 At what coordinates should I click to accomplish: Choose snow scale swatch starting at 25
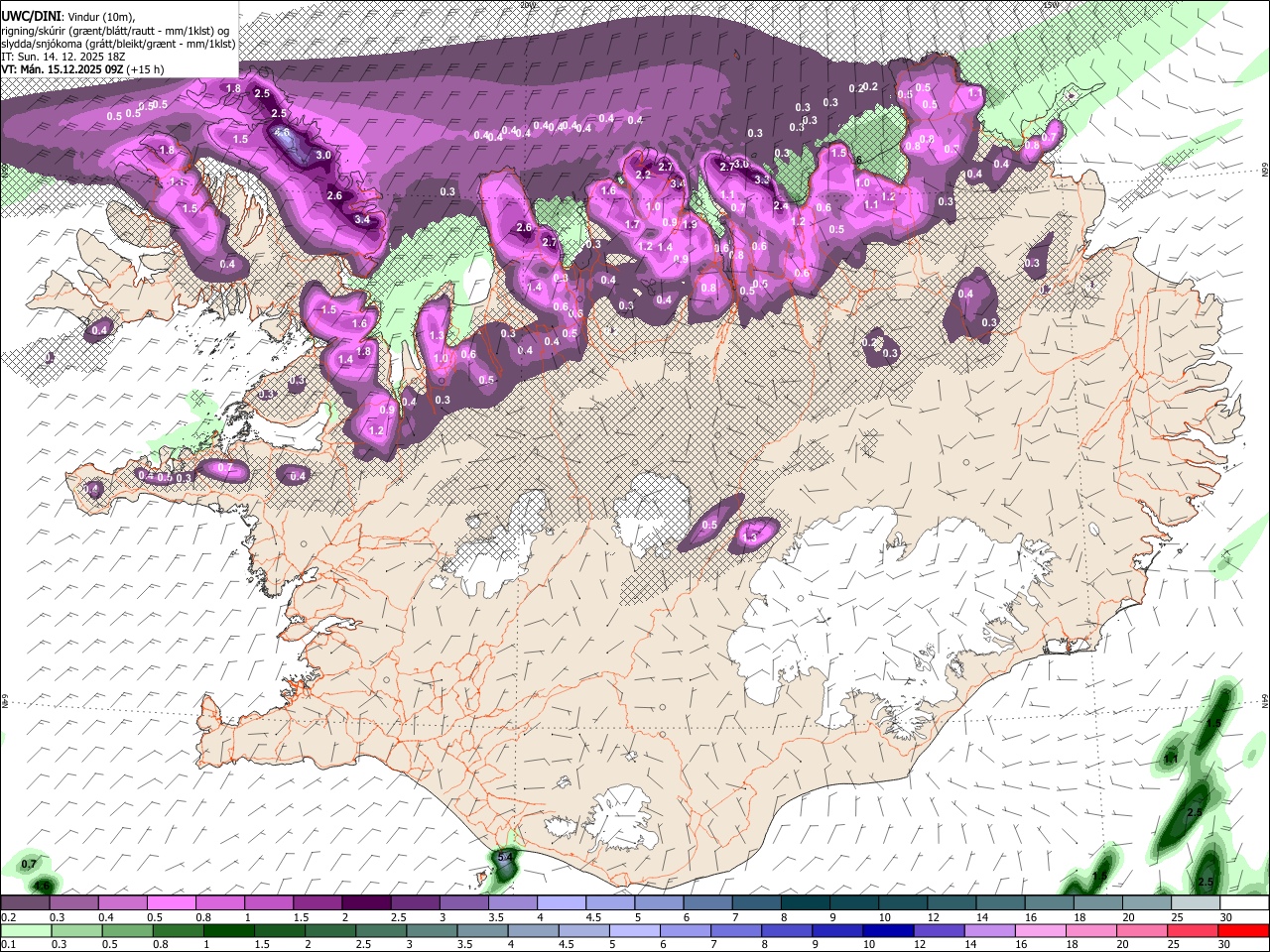(x=1196, y=902)
